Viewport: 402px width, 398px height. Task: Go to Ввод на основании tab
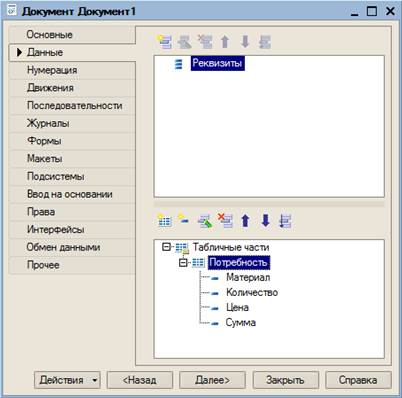click(72, 194)
